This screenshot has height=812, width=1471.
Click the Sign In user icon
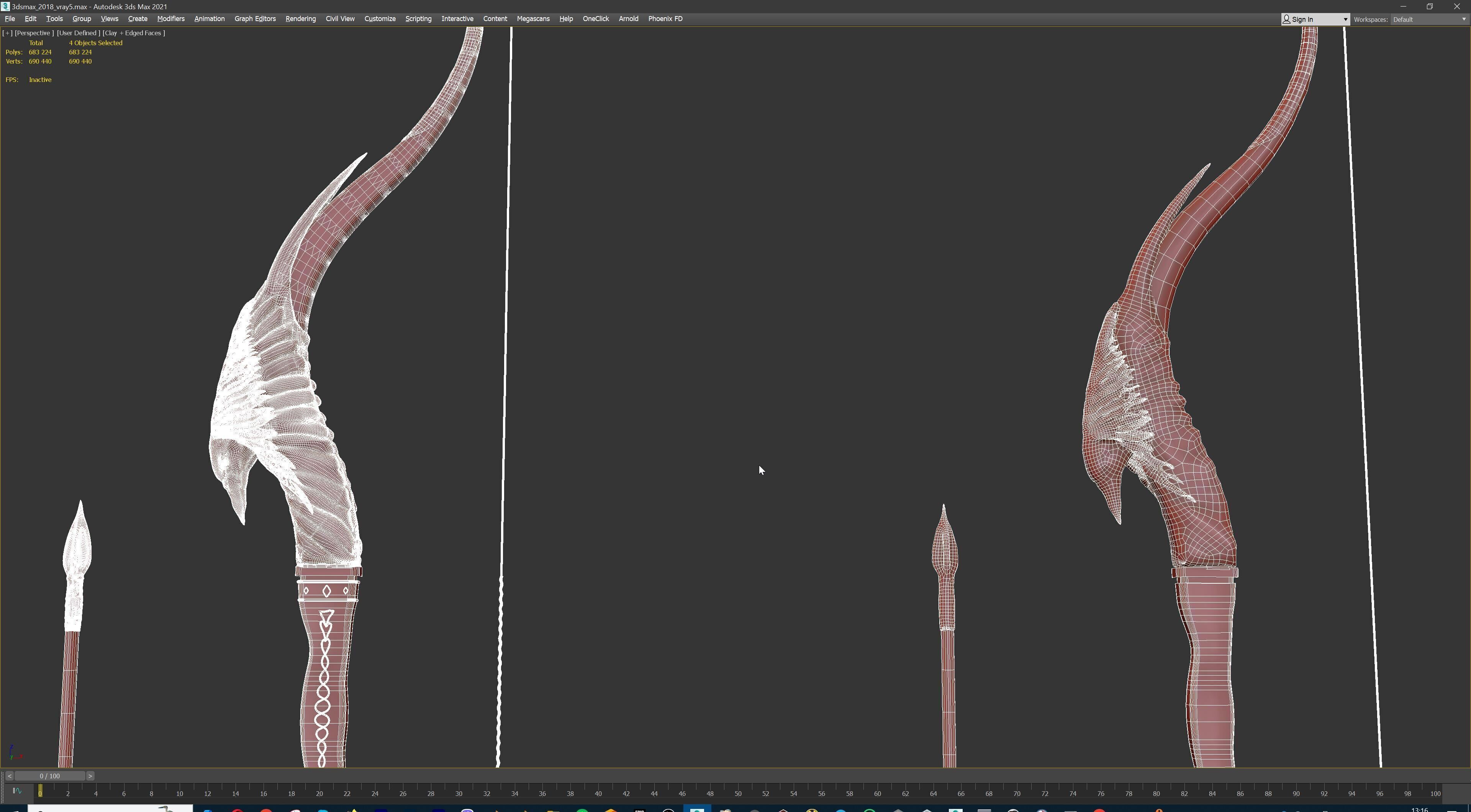tap(1287, 20)
